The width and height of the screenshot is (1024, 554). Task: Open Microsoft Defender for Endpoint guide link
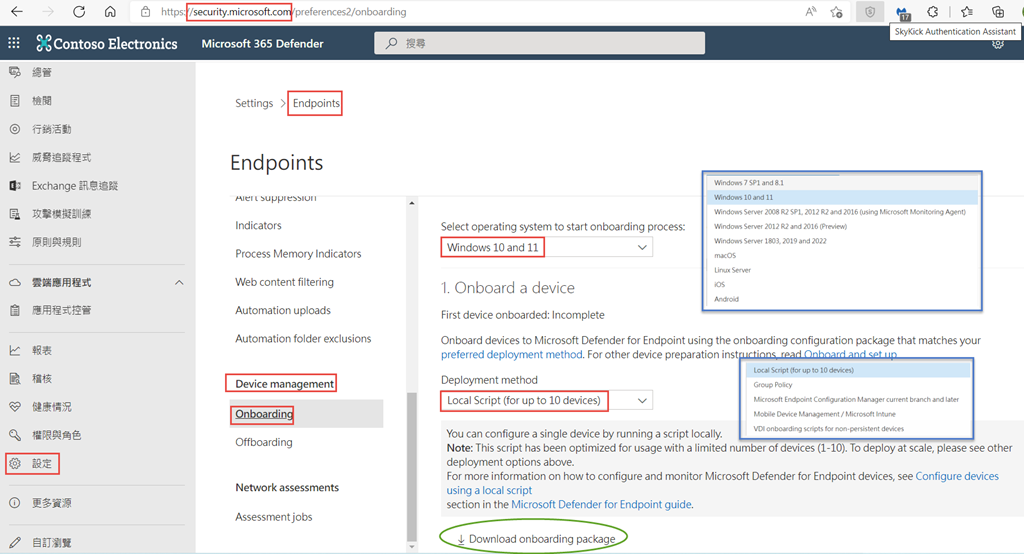[x=601, y=504]
